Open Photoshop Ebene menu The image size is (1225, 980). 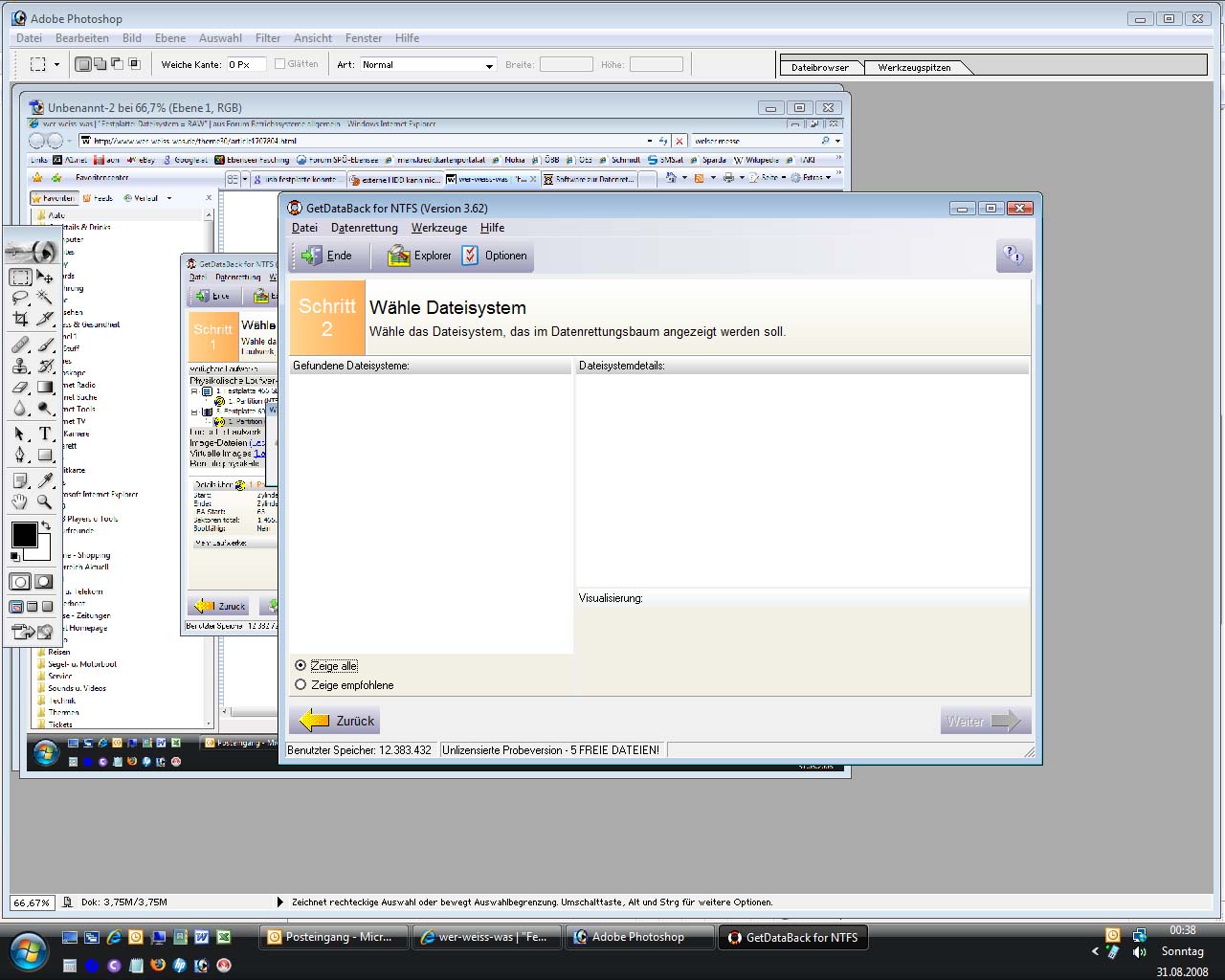tap(170, 38)
